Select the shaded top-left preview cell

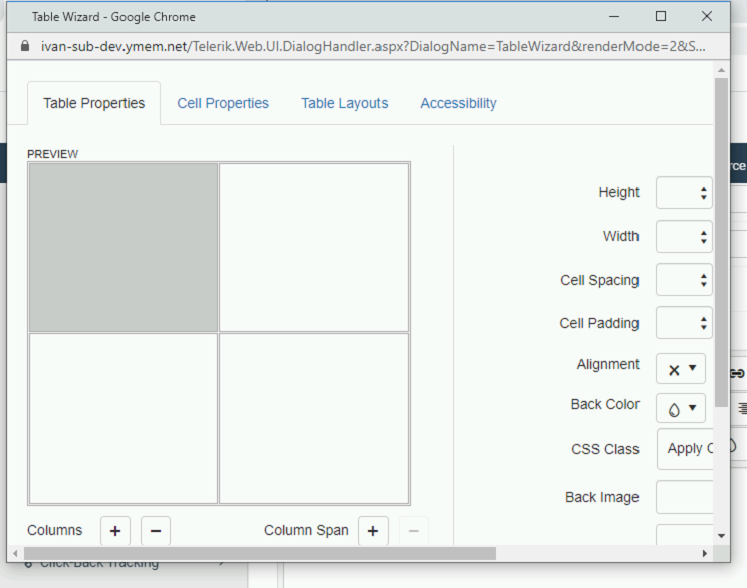123,247
